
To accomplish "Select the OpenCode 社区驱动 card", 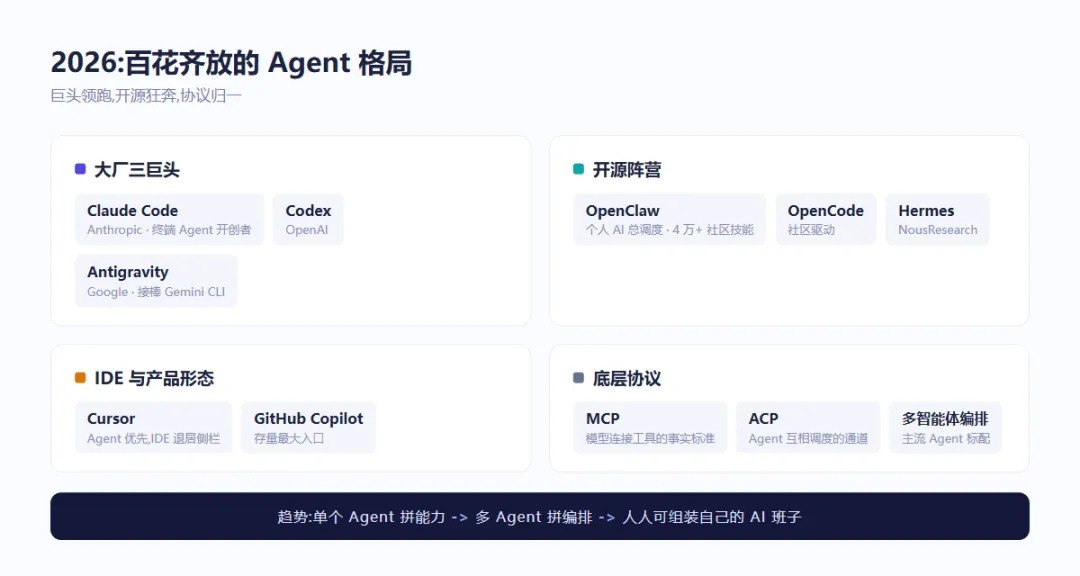I will pyautogui.click(x=826, y=219).
